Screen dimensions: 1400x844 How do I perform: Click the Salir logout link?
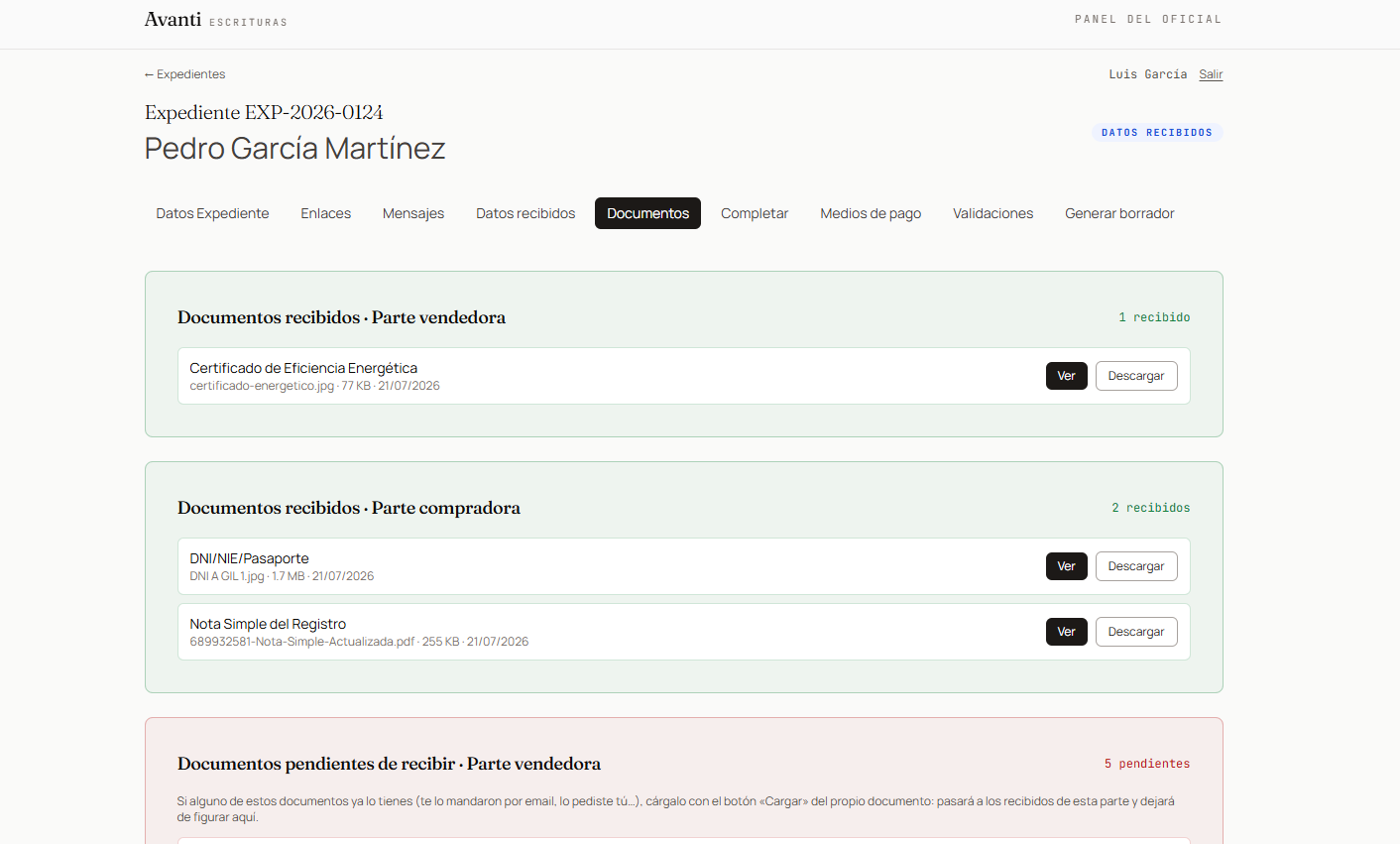click(x=1211, y=74)
